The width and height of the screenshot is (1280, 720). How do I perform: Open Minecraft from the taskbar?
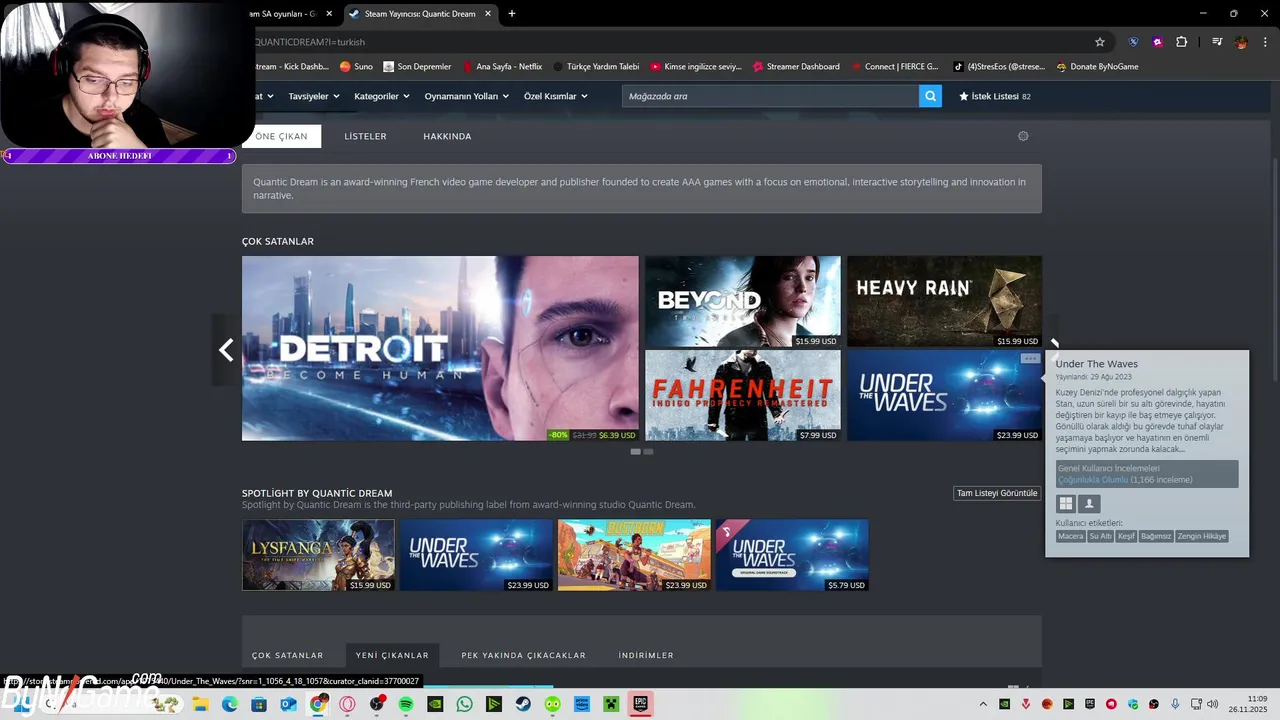point(611,704)
